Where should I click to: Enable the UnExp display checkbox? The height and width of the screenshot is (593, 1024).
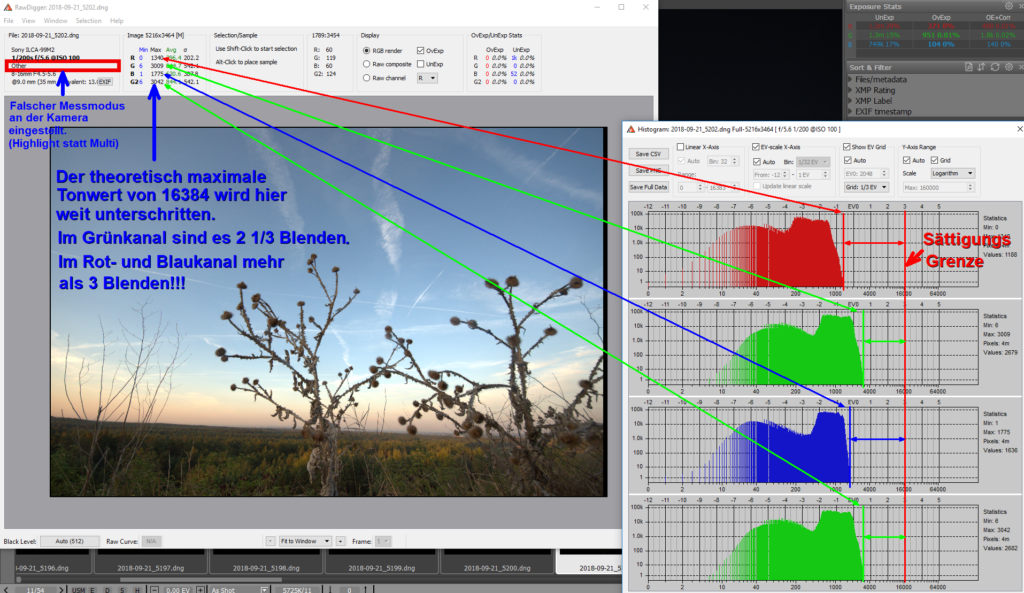coord(421,63)
